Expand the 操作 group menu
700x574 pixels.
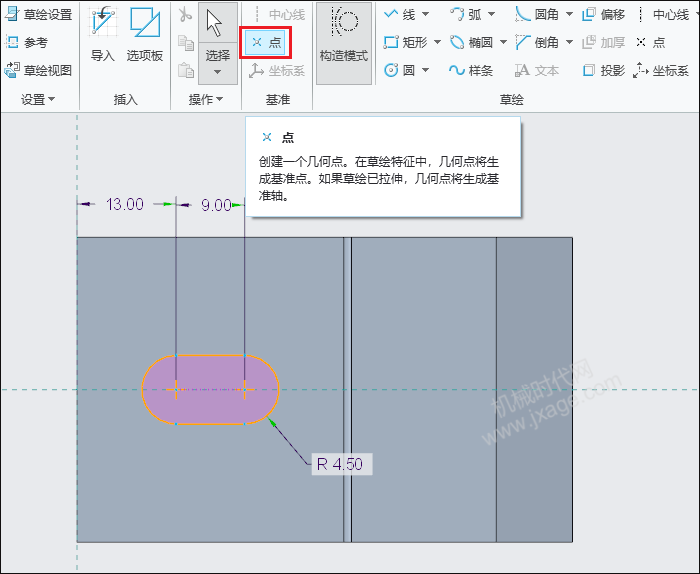coord(205,99)
